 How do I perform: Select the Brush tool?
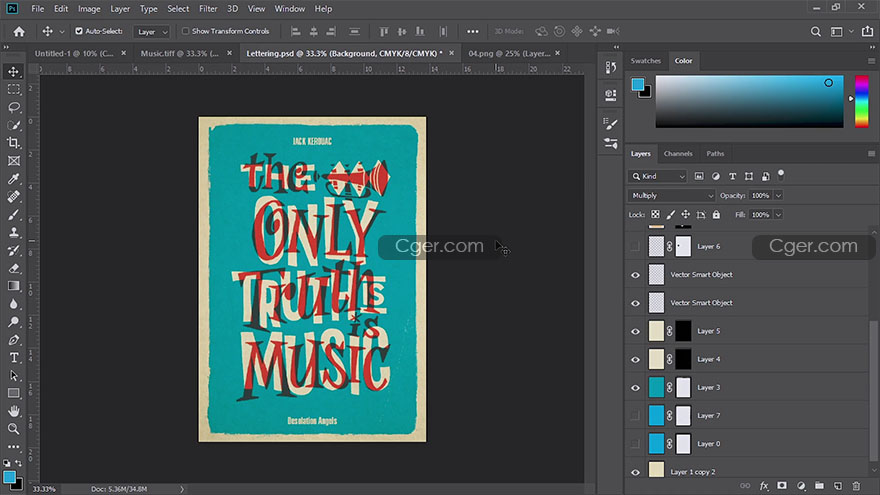(x=13, y=215)
